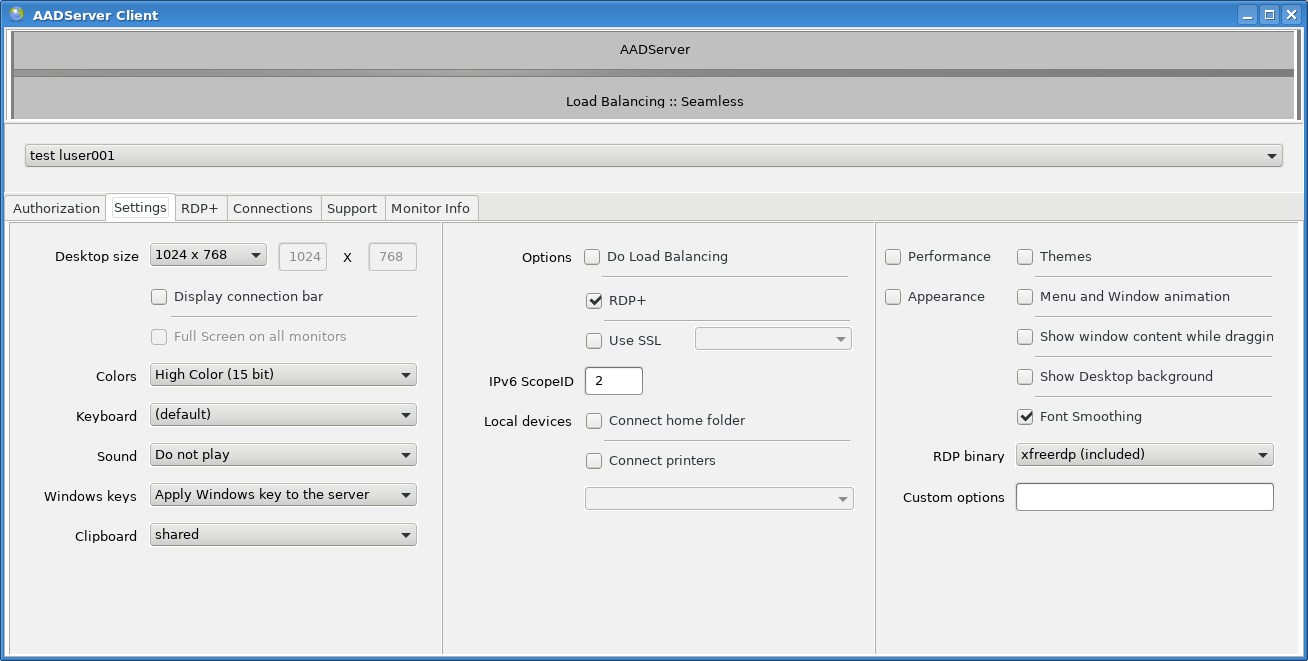
Task: Check Connect home folder option
Action: [594, 421]
